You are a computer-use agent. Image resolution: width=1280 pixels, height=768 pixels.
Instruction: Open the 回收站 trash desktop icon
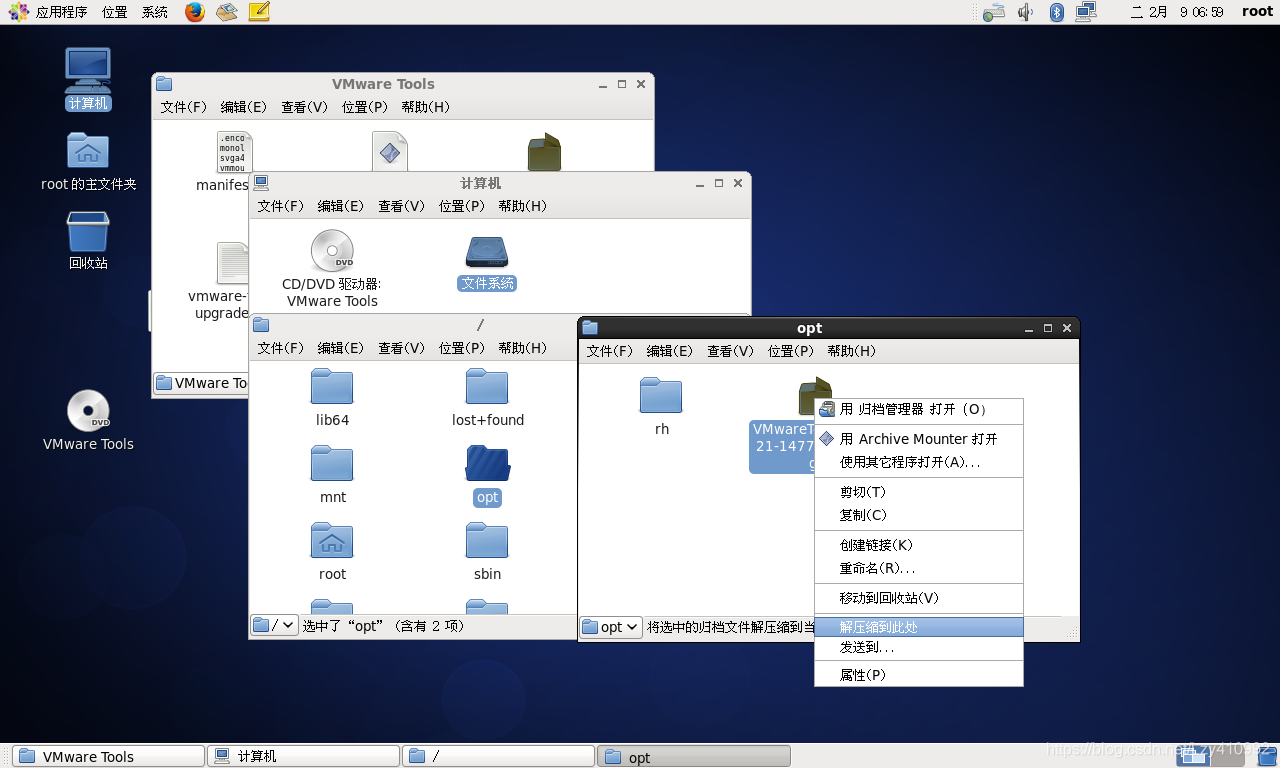pos(88,241)
